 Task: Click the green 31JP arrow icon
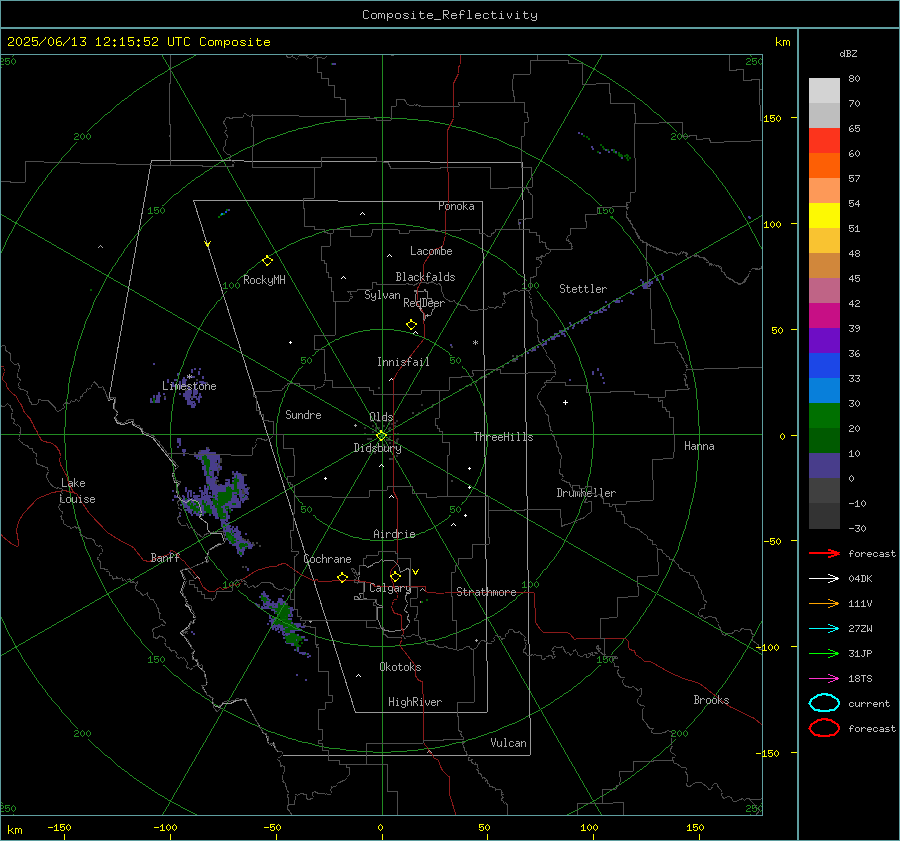tap(824, 653)
